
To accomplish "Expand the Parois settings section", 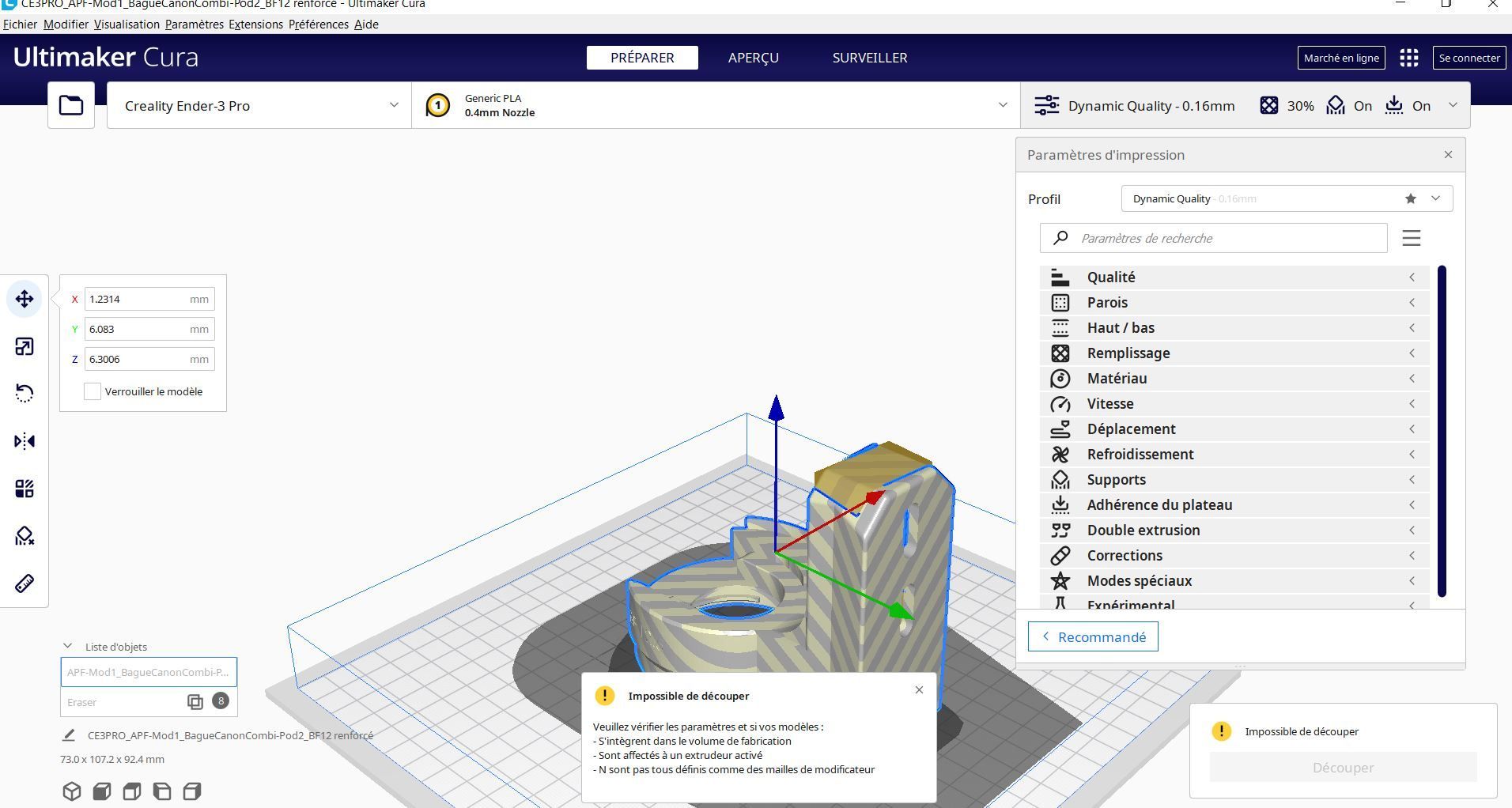I will click(1234, 302).
